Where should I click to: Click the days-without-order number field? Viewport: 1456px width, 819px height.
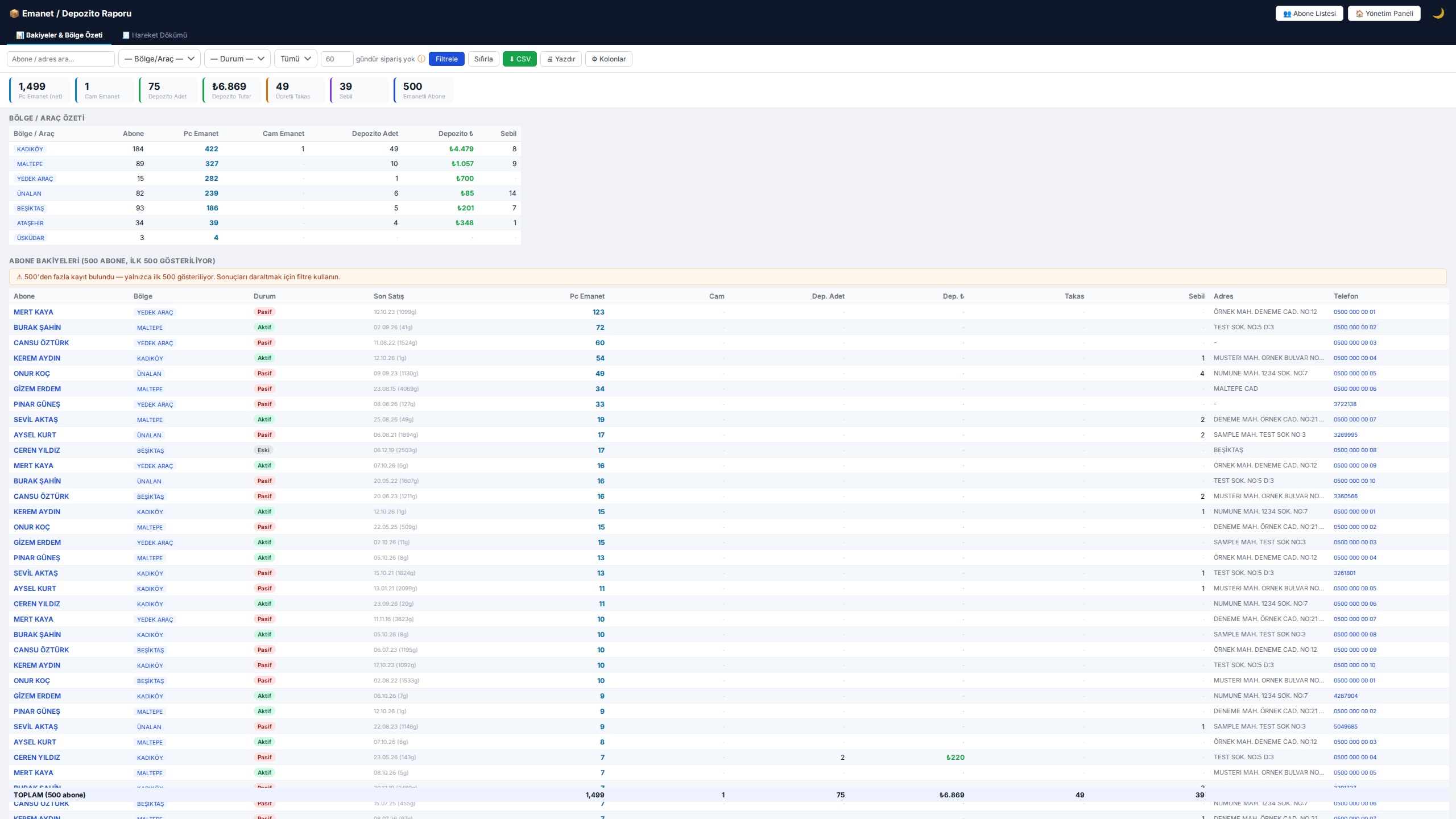337,59
